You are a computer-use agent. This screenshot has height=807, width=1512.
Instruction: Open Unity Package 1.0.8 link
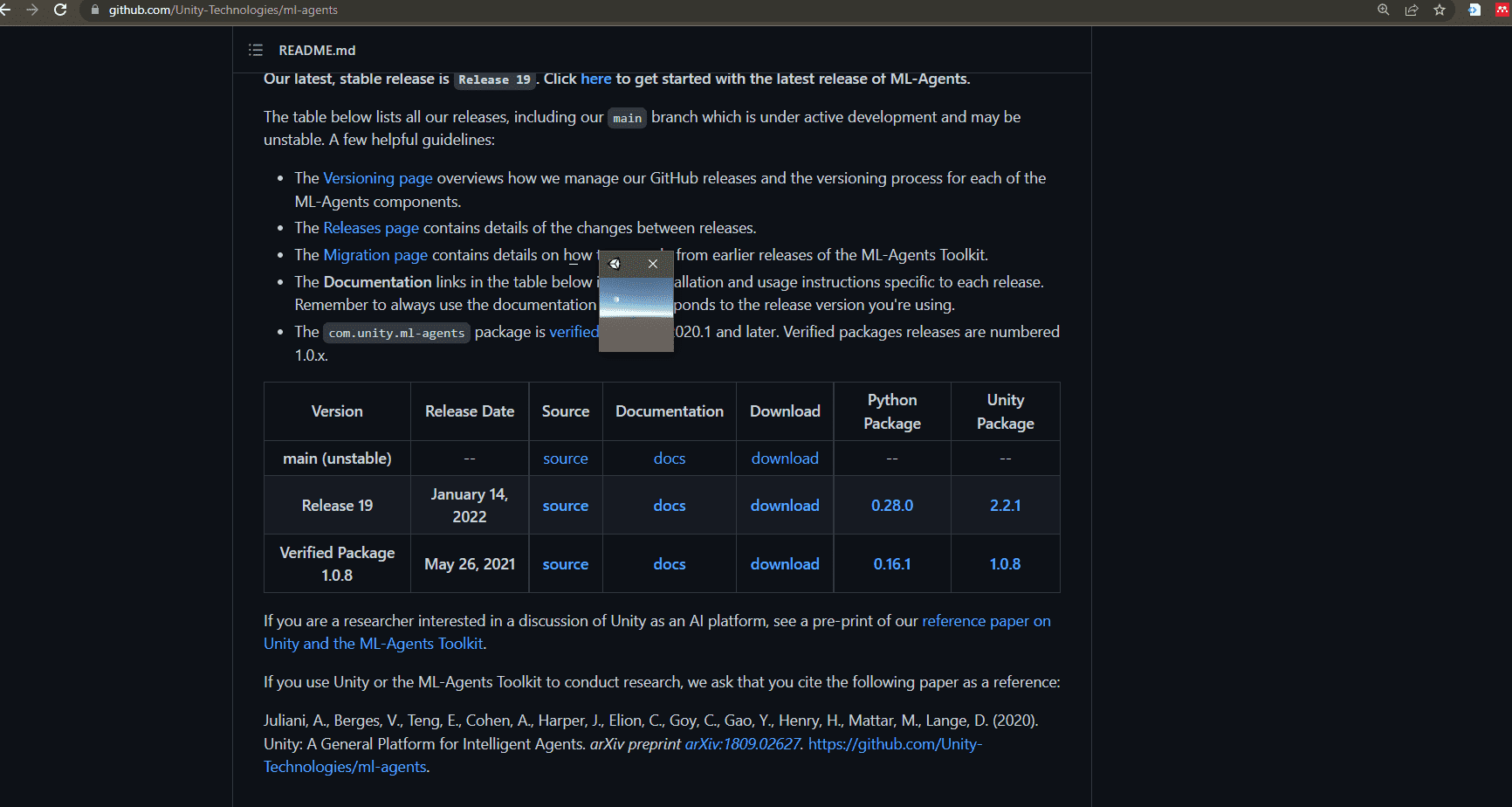coord(1005,564)
